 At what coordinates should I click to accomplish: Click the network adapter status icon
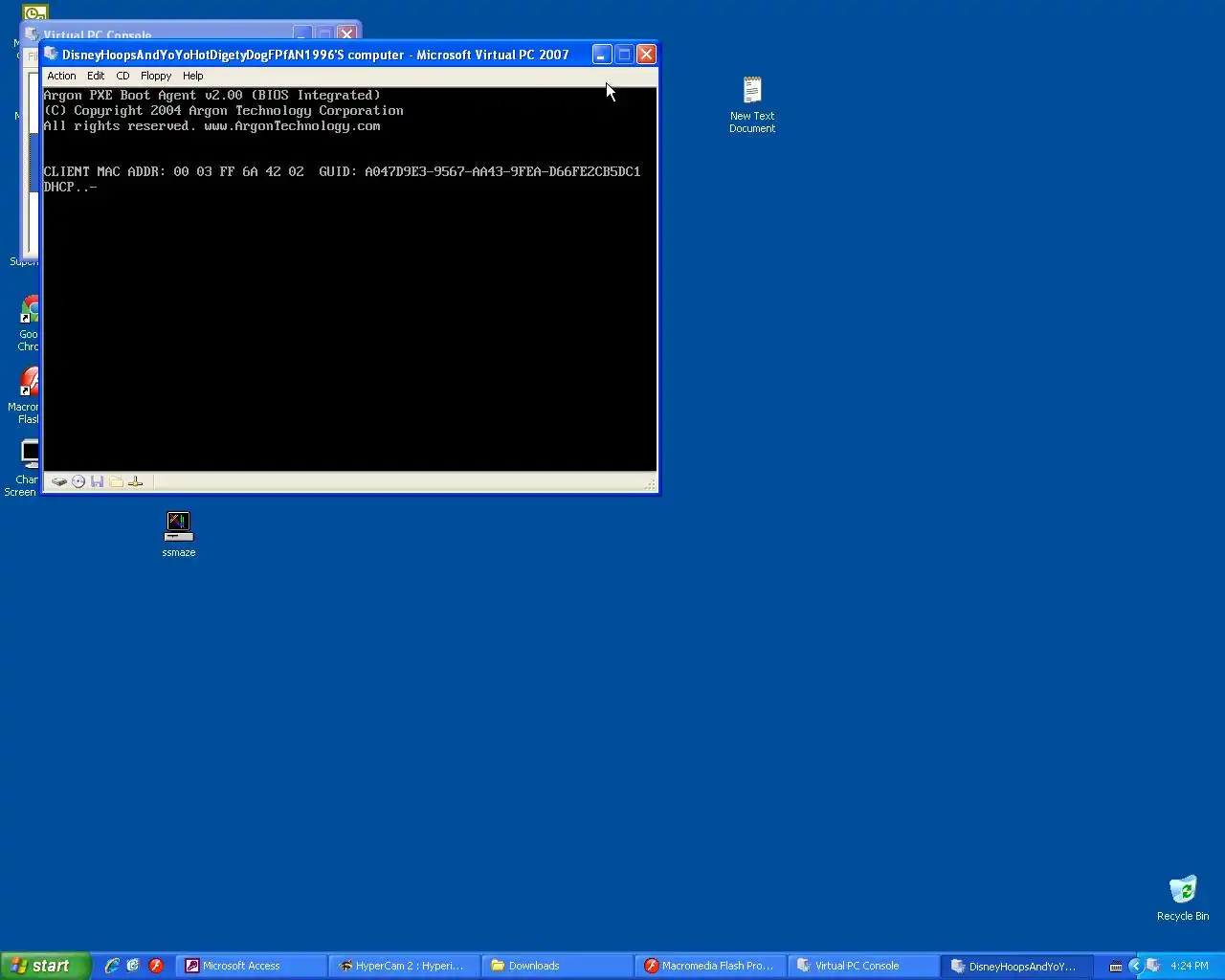135,481
